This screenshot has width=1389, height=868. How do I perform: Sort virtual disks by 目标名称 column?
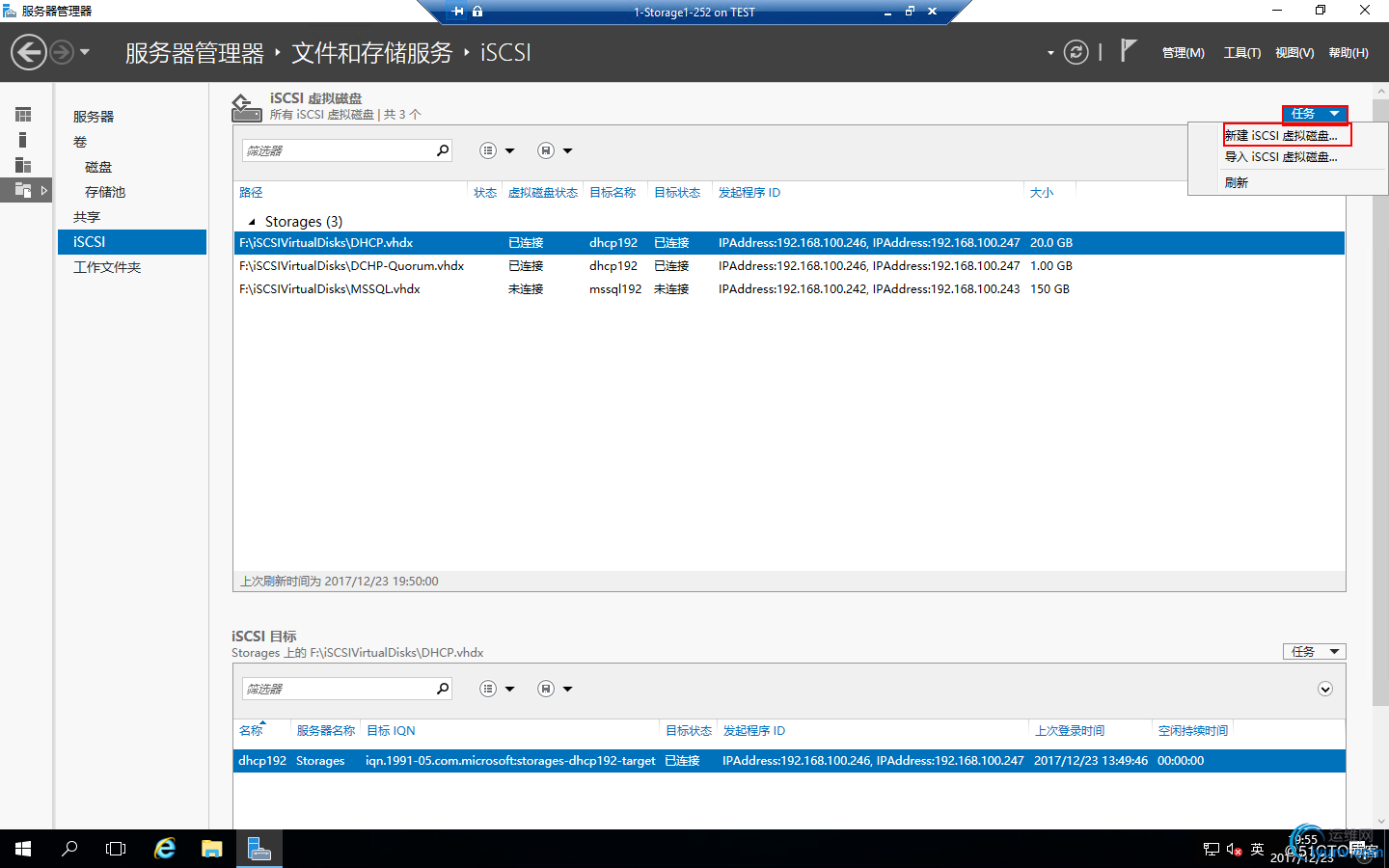coord(613,193)
